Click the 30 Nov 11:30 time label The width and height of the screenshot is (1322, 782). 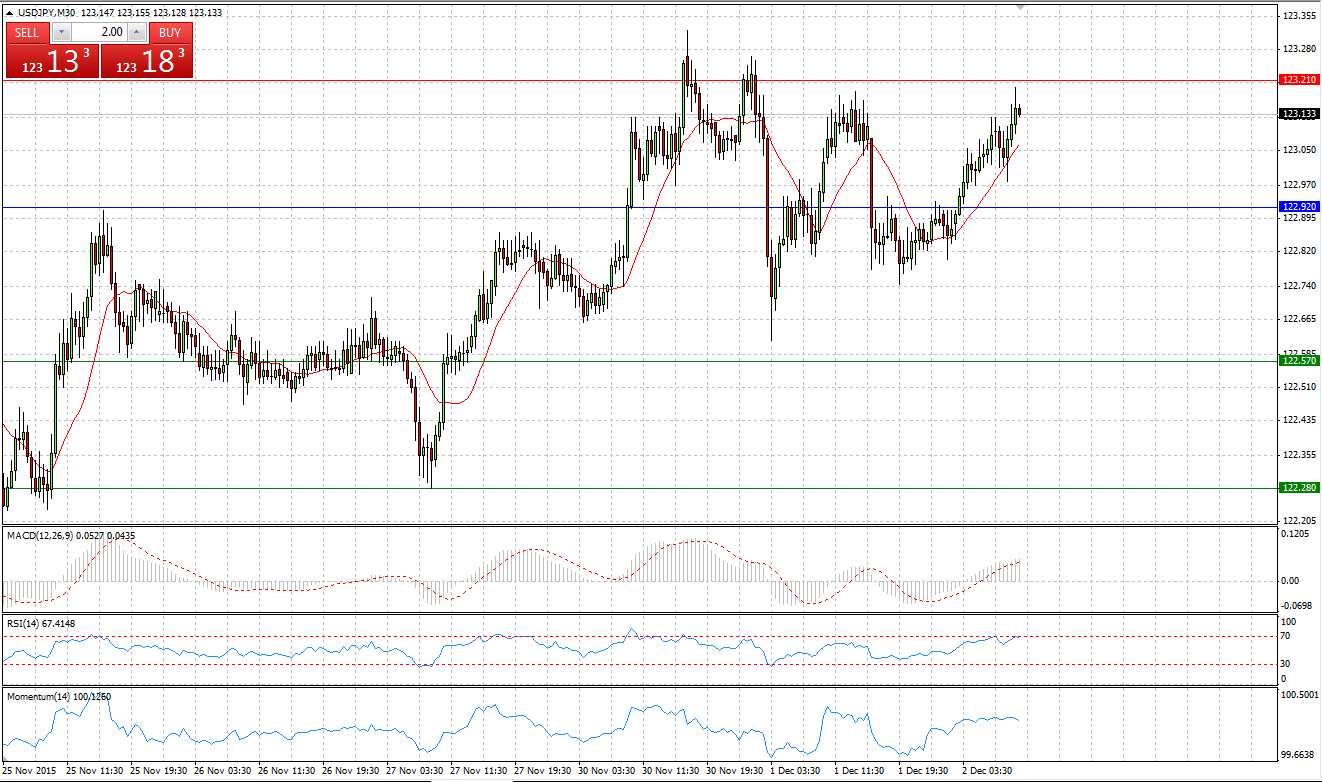[670, 771]
